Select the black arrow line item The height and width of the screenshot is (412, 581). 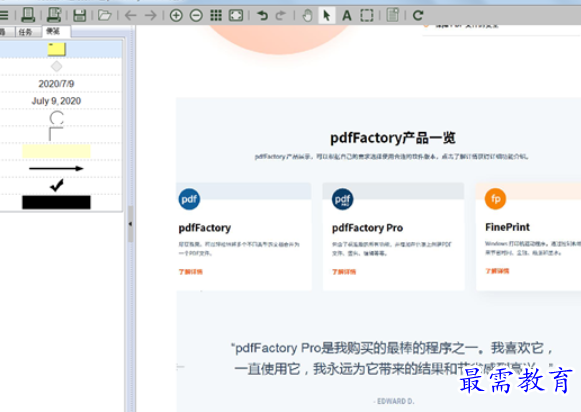[x=56, y=169]
